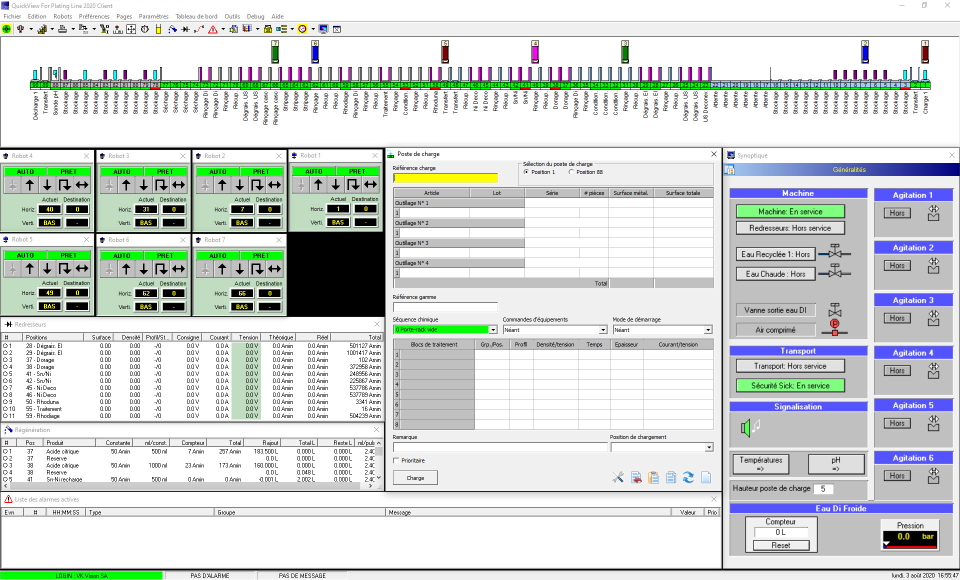The height and width of the screenshot is (580, 960).
Task: Enable the Prioritaire checkbox
Action: coord(396,460)
